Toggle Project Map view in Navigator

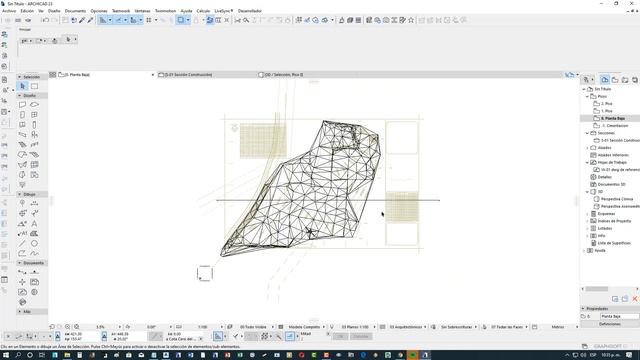click(605, 80)
